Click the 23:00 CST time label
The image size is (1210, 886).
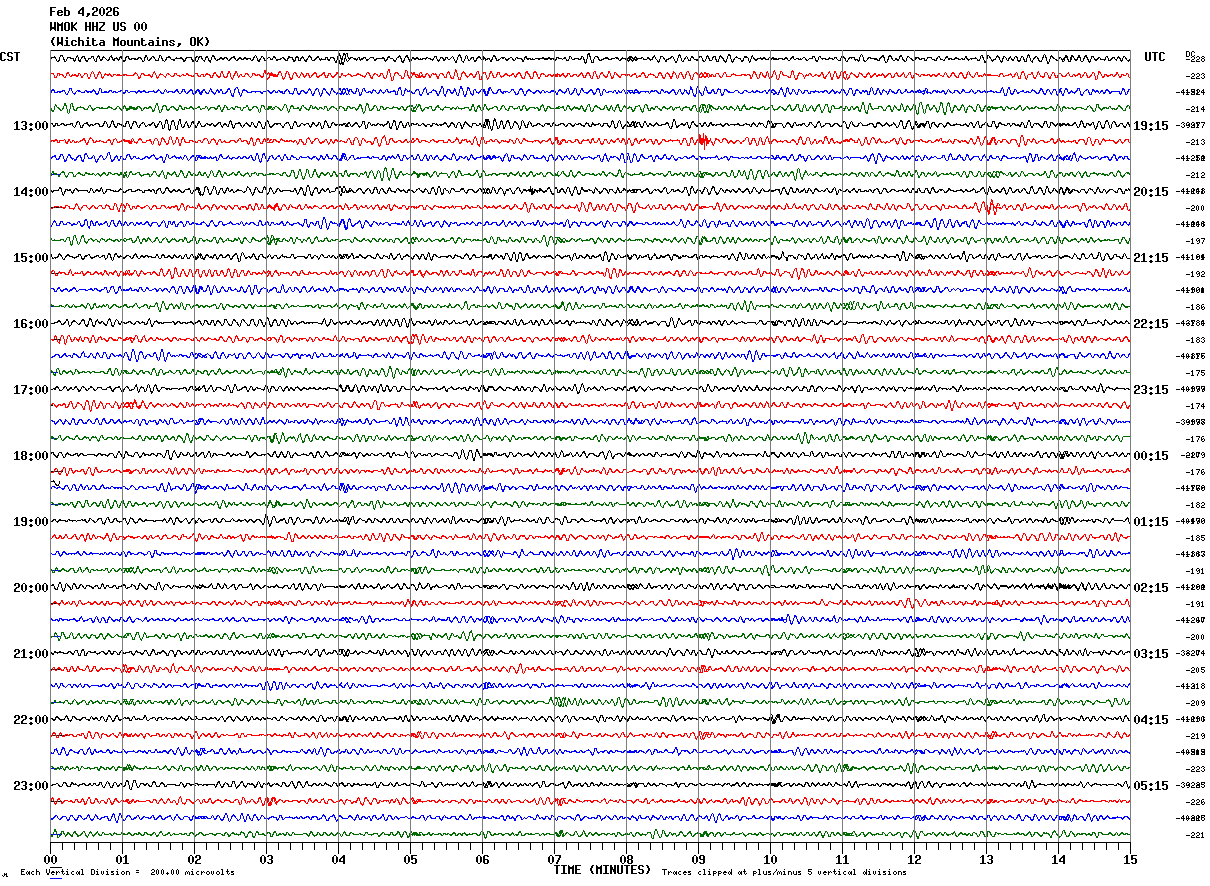coord(30,786)
